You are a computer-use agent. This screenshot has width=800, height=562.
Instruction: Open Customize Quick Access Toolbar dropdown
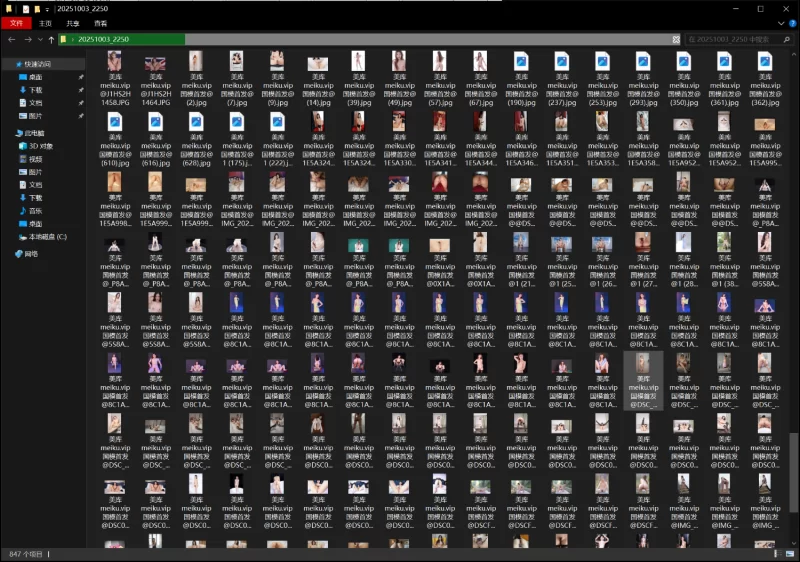49,8
